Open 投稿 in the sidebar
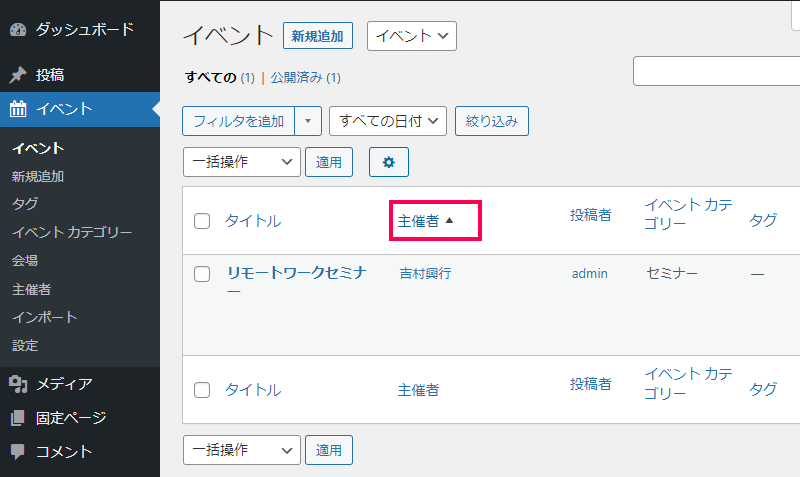The image size is (800, 477). click(x=50, y=75)
